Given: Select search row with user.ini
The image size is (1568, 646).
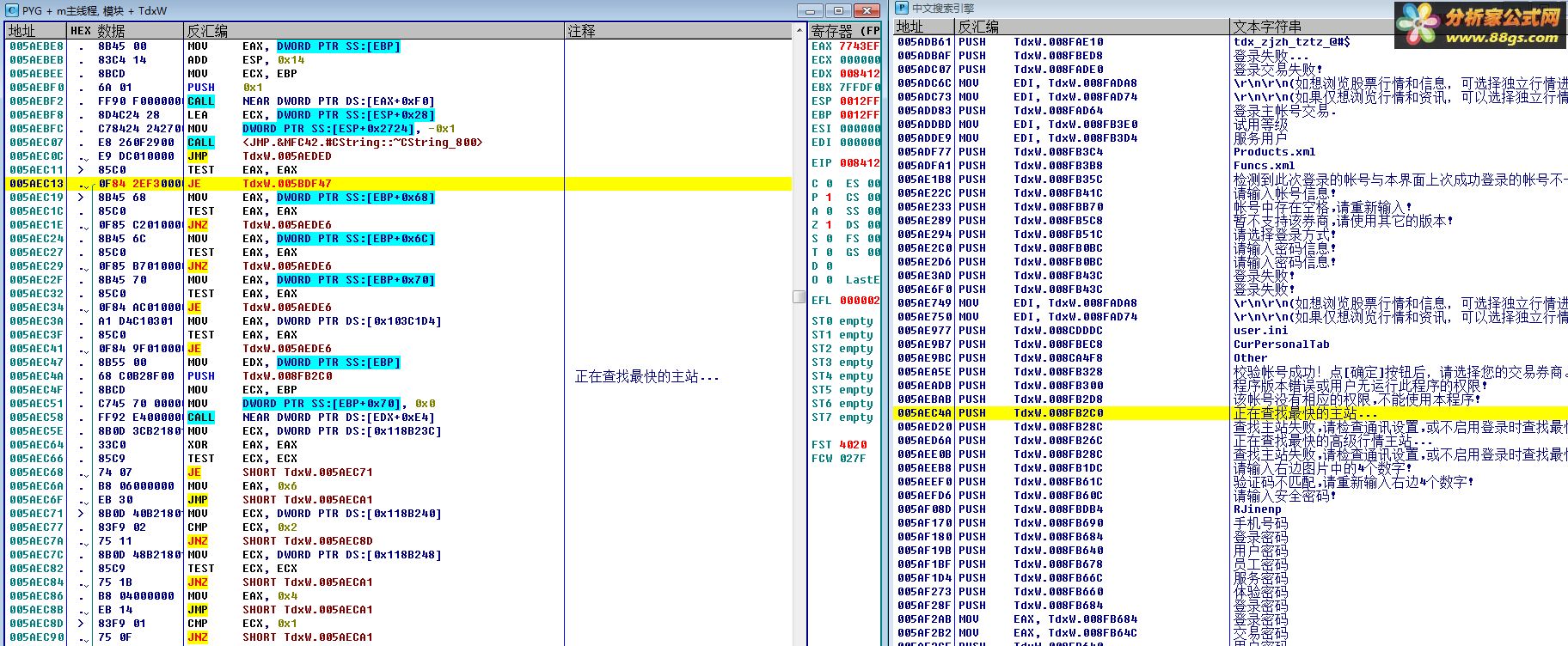Looking at the screenshot, I should [x=1231, y=331].
